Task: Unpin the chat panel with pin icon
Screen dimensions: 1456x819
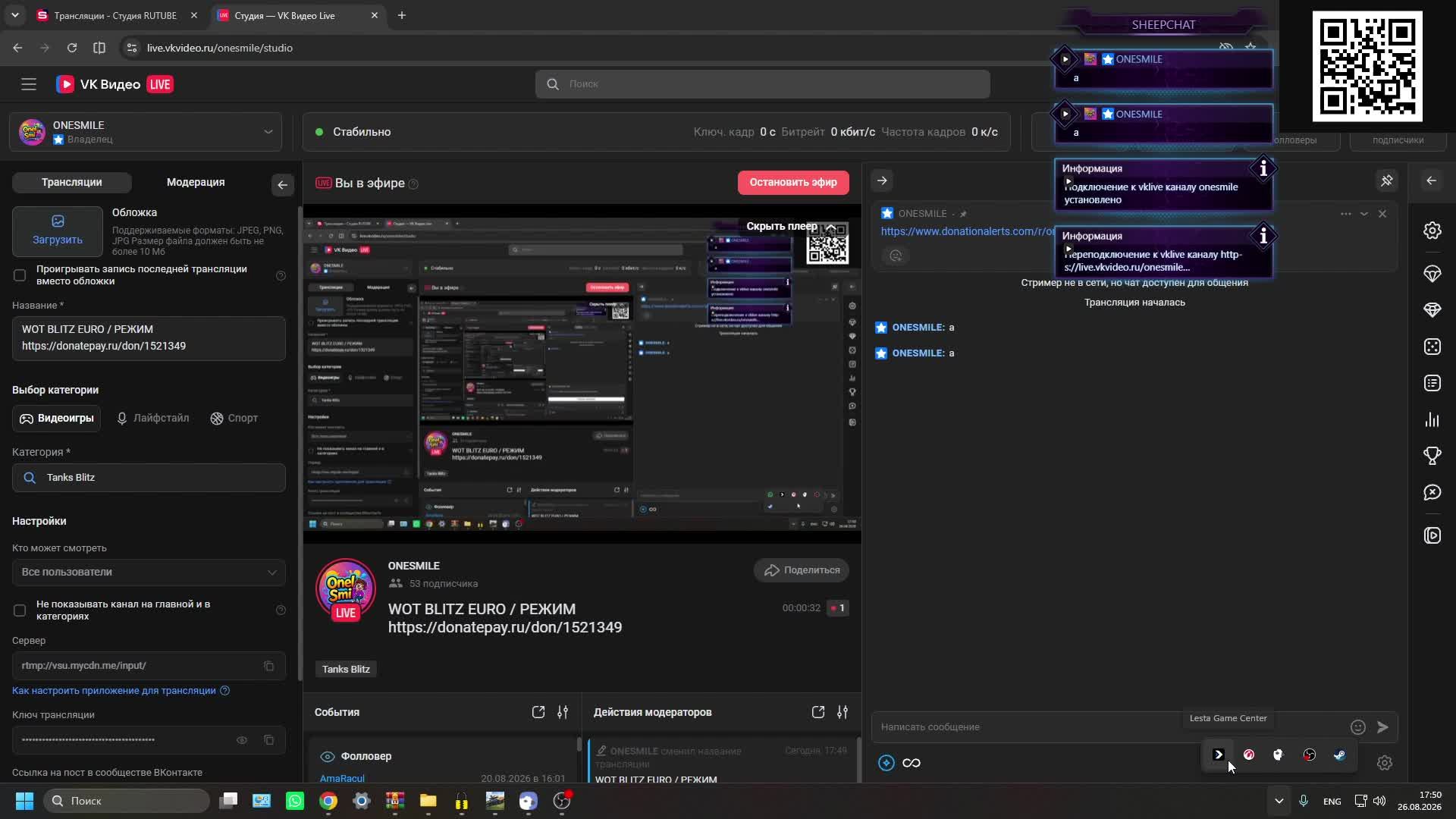Action: (x=1386, y=180)
